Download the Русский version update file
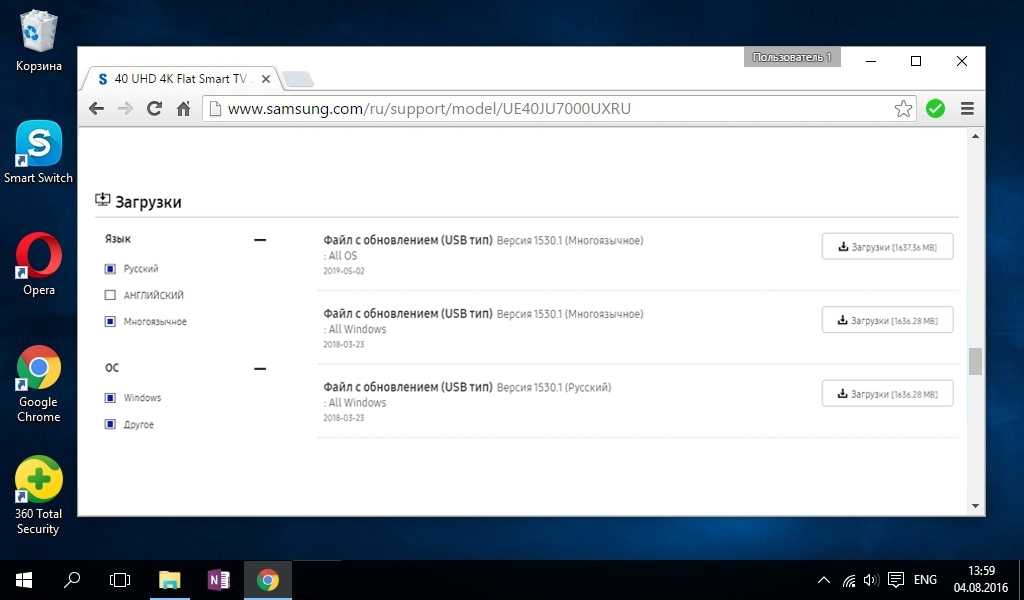 887,394
